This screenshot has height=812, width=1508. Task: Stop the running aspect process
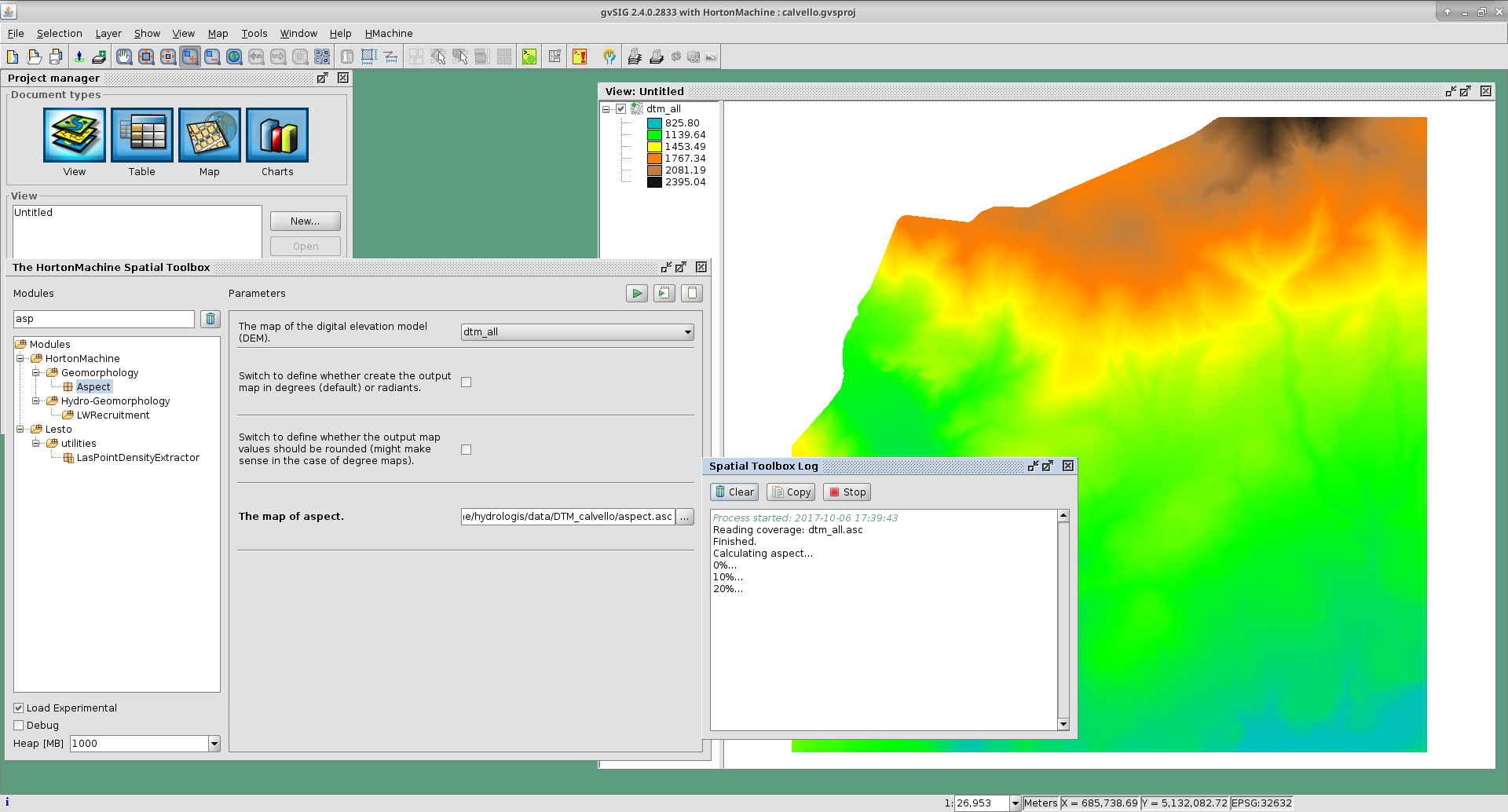click(847, 492)
